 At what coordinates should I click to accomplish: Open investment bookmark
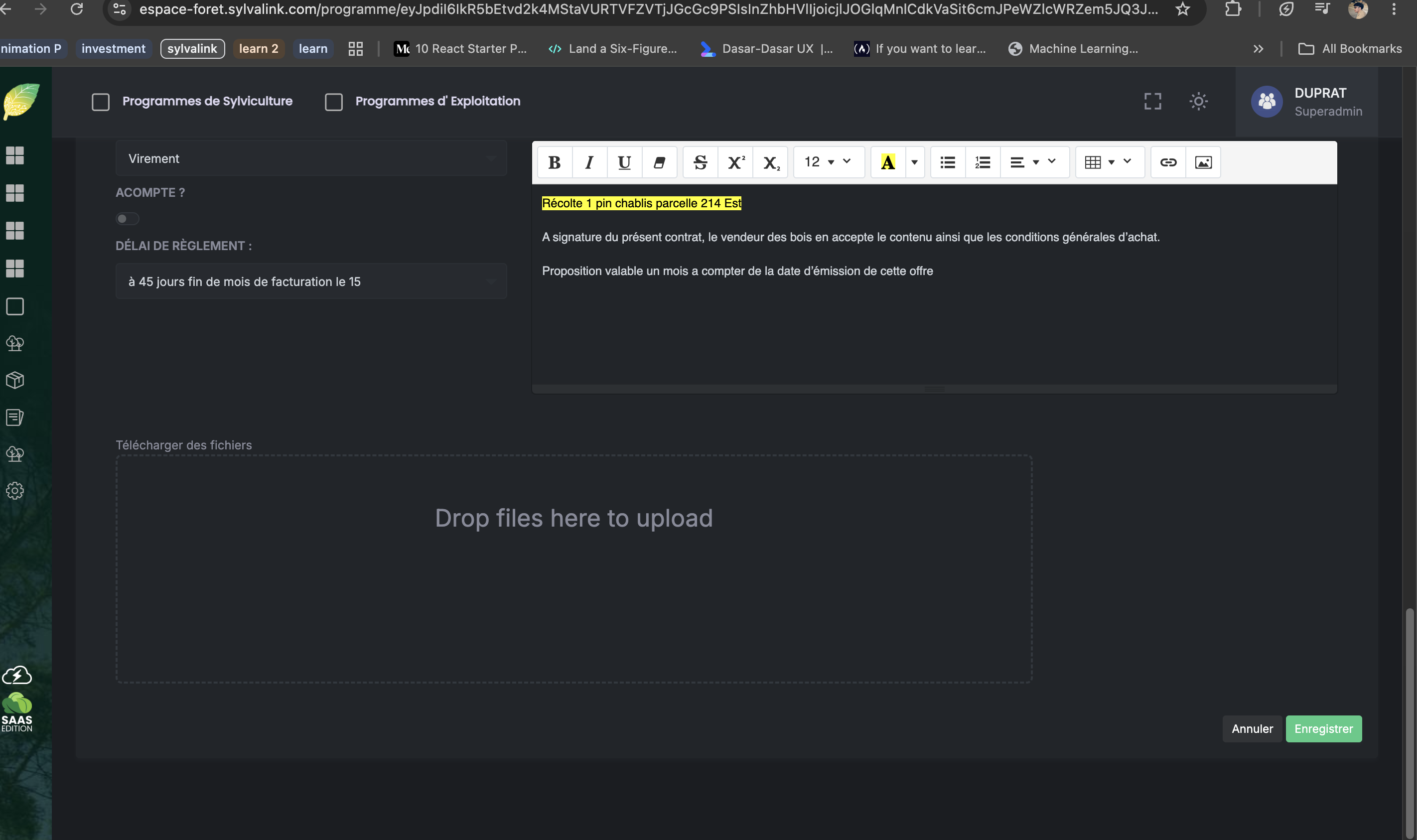pos(113,49)
